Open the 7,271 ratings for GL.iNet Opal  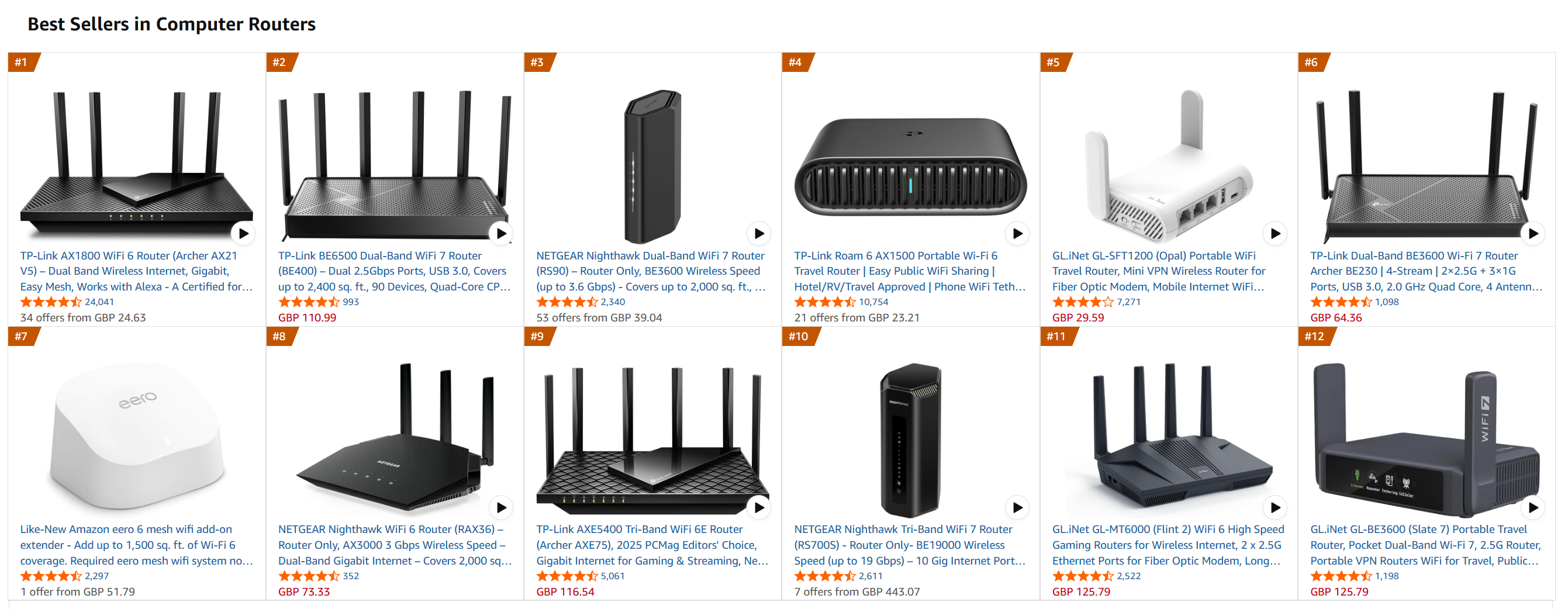click(x=1128, y=302)
